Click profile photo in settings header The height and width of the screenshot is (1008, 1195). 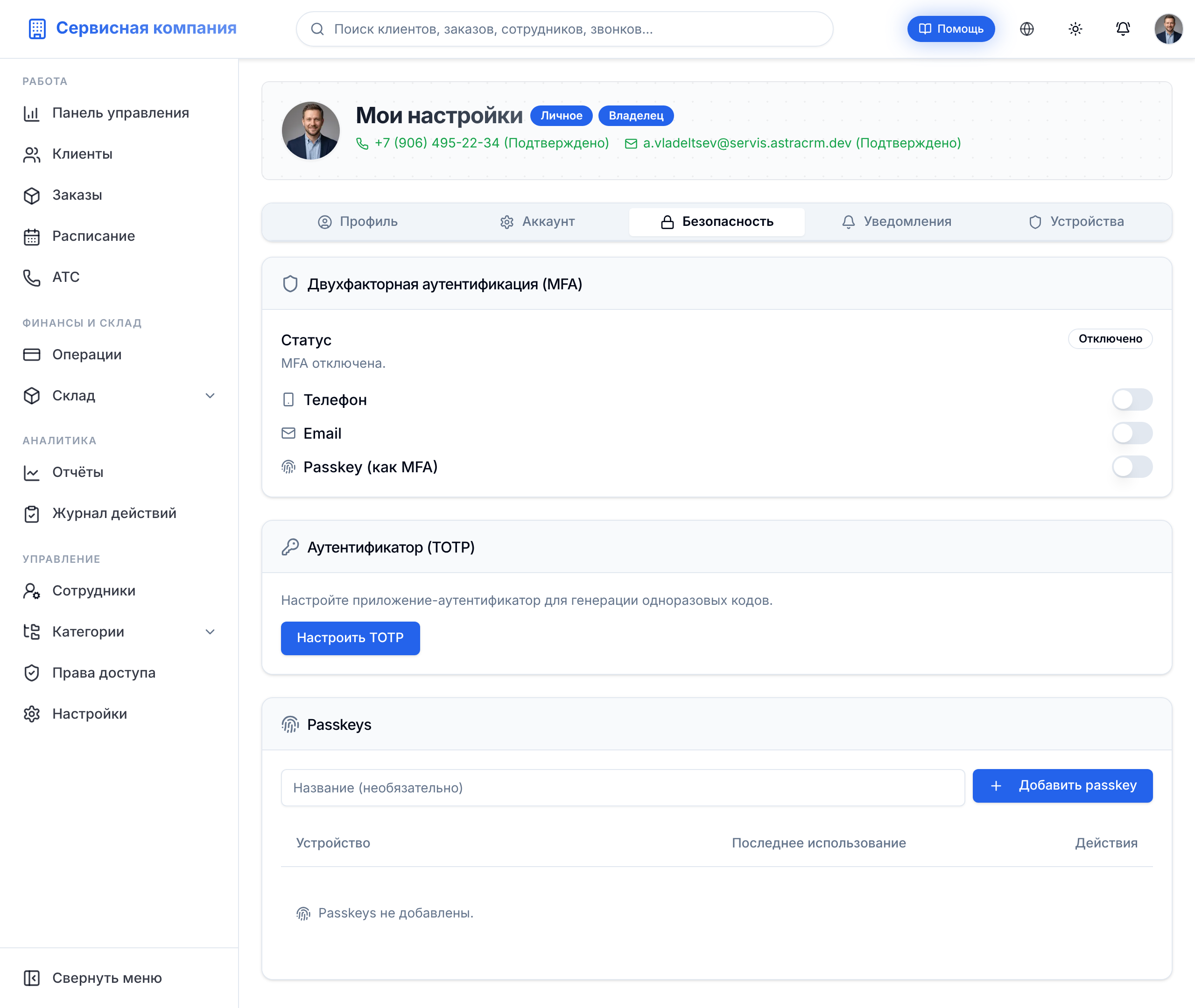pos(310,131)
